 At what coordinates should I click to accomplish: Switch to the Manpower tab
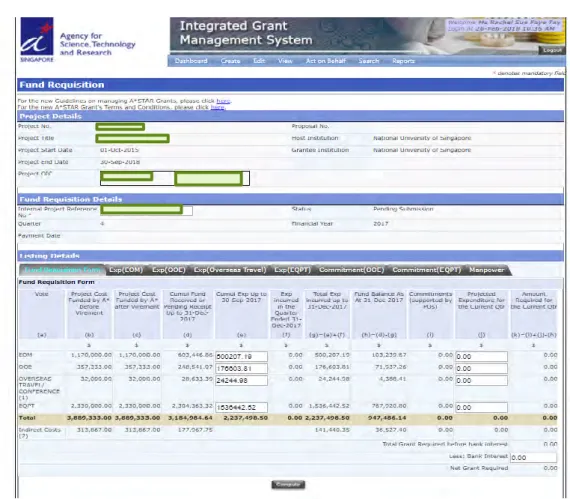(486, 270)
